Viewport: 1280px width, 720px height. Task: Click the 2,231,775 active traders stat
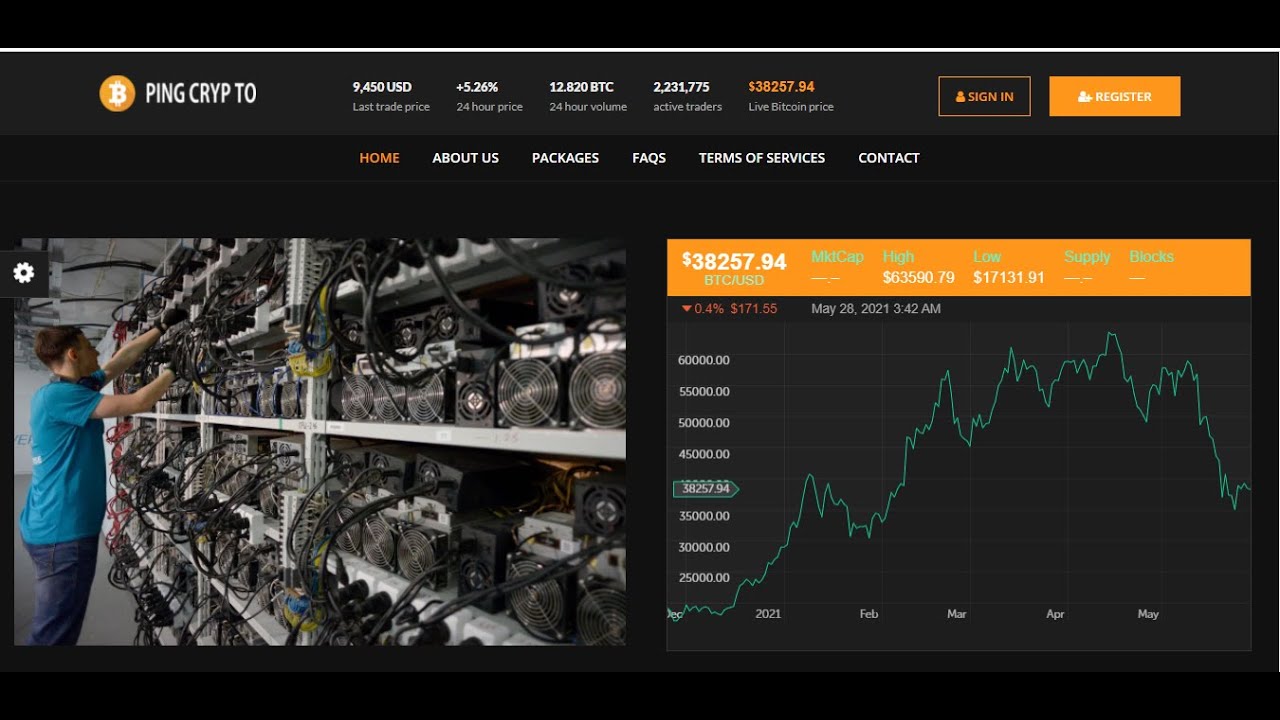[681, 87]
